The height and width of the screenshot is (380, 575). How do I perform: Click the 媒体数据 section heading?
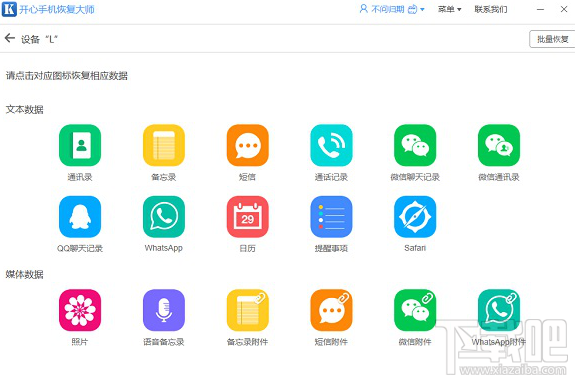pyautogui.click(x=25, y=274)
